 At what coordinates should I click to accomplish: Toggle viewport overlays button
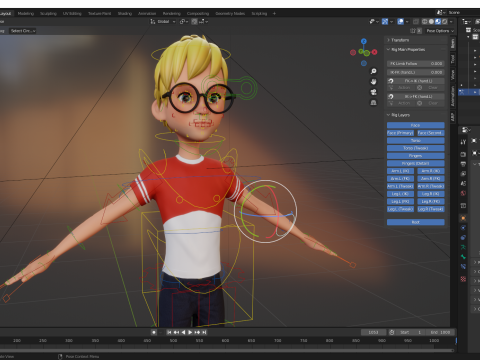click(401, 22)
